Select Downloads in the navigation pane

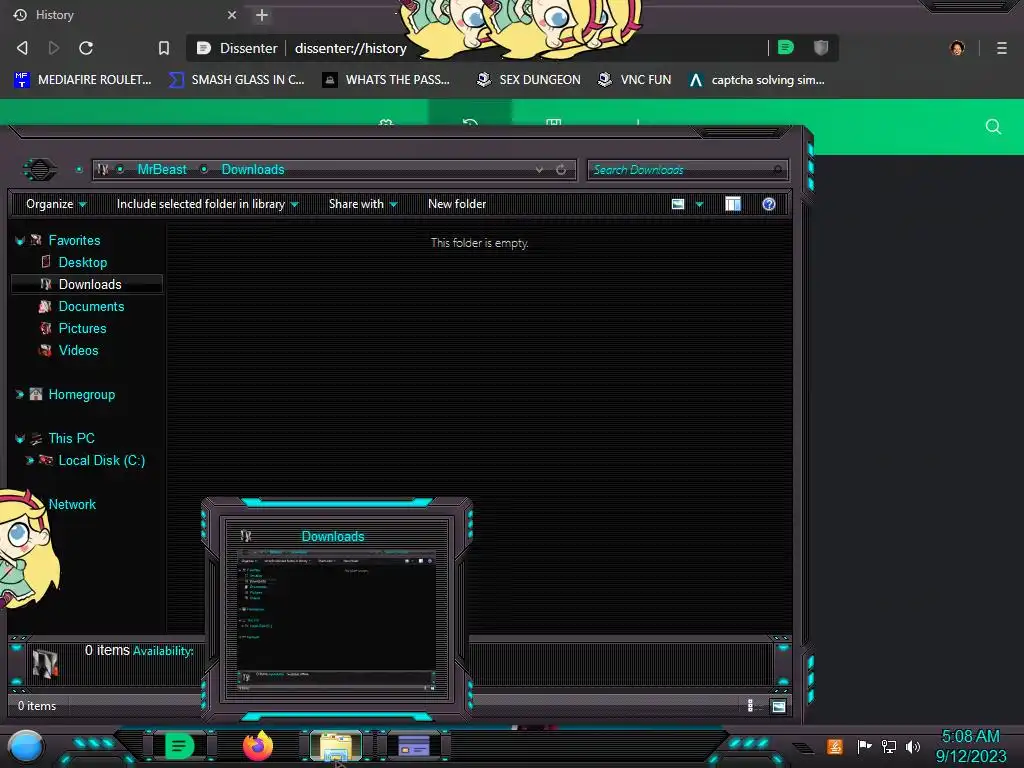[89, 284]
